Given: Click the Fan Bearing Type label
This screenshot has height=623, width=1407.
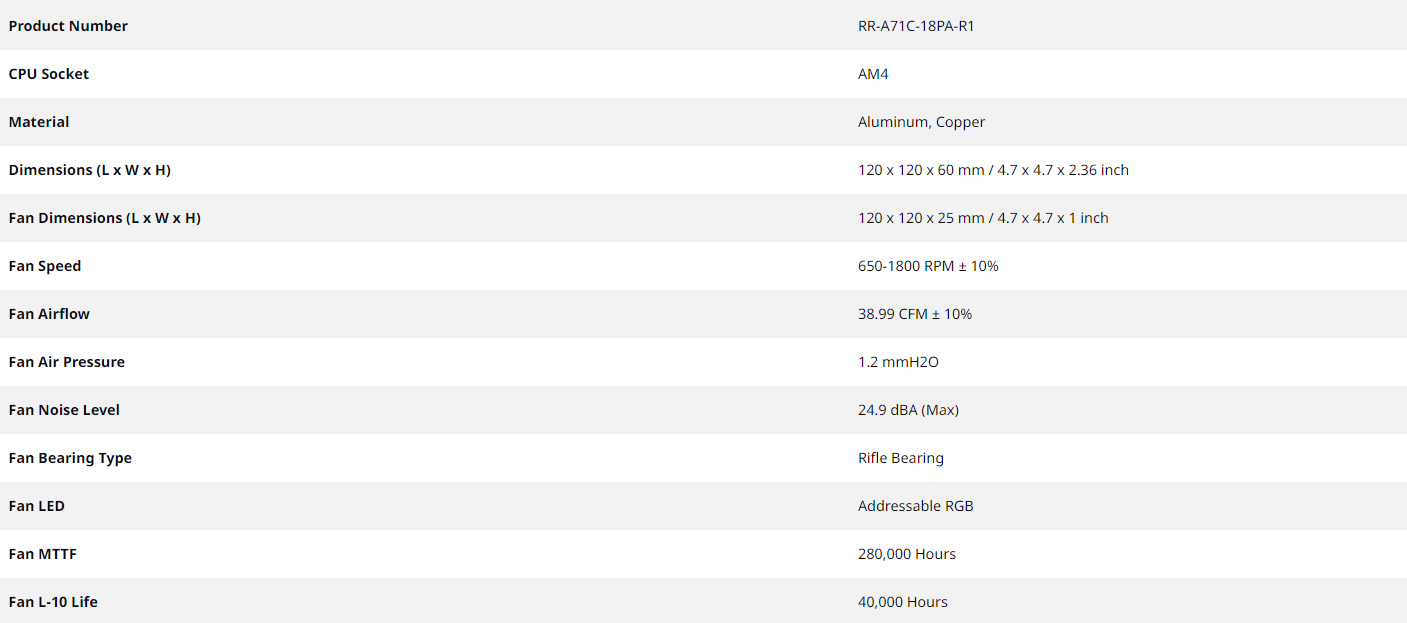Looking at the screenshot, I should click(70, 458).
